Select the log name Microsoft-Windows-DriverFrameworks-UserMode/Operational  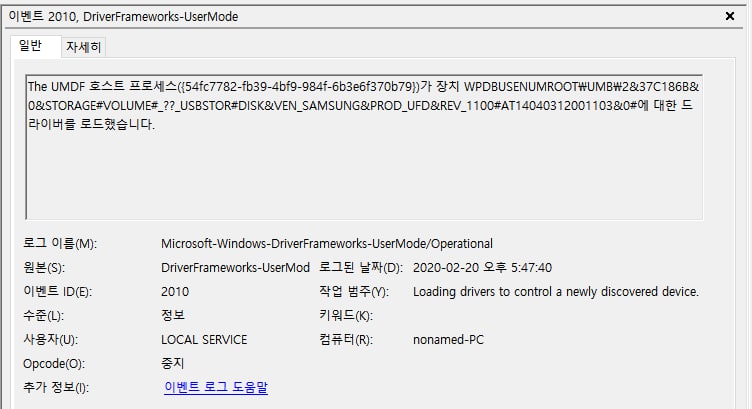[327, 244]
